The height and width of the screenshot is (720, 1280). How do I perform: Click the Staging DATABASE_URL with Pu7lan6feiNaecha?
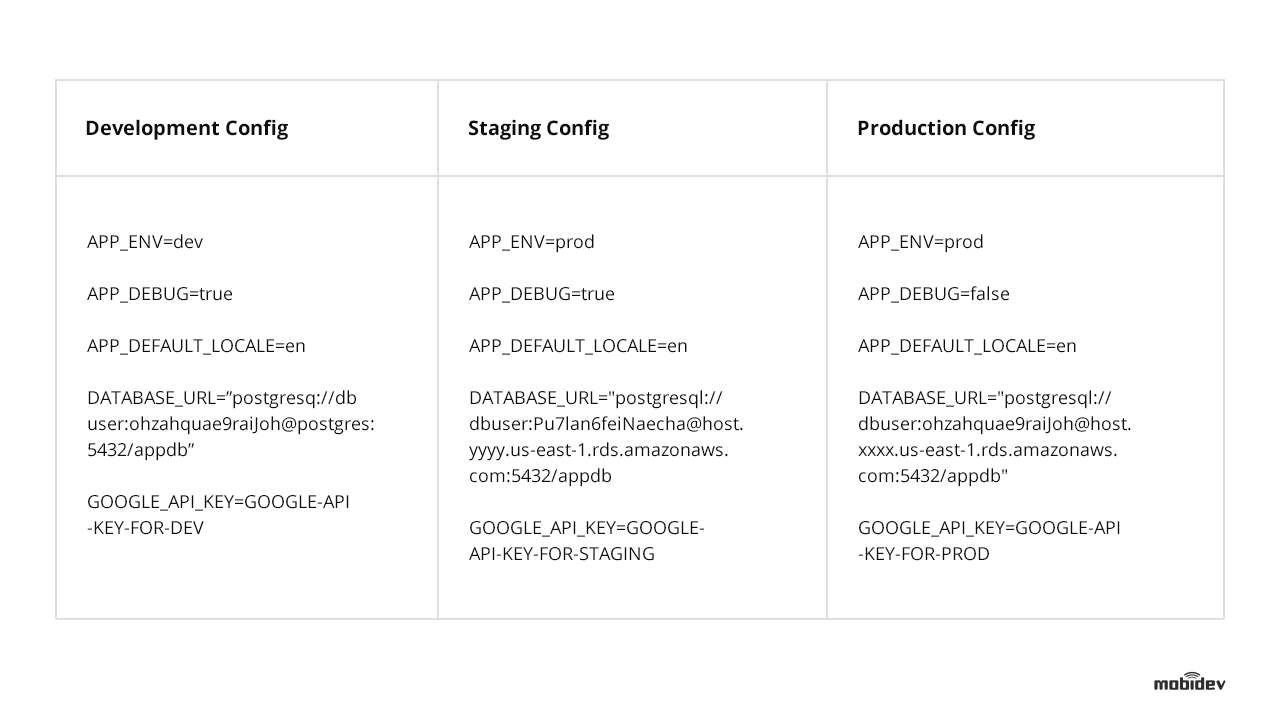pyautogui.click(x=606, y=424)
